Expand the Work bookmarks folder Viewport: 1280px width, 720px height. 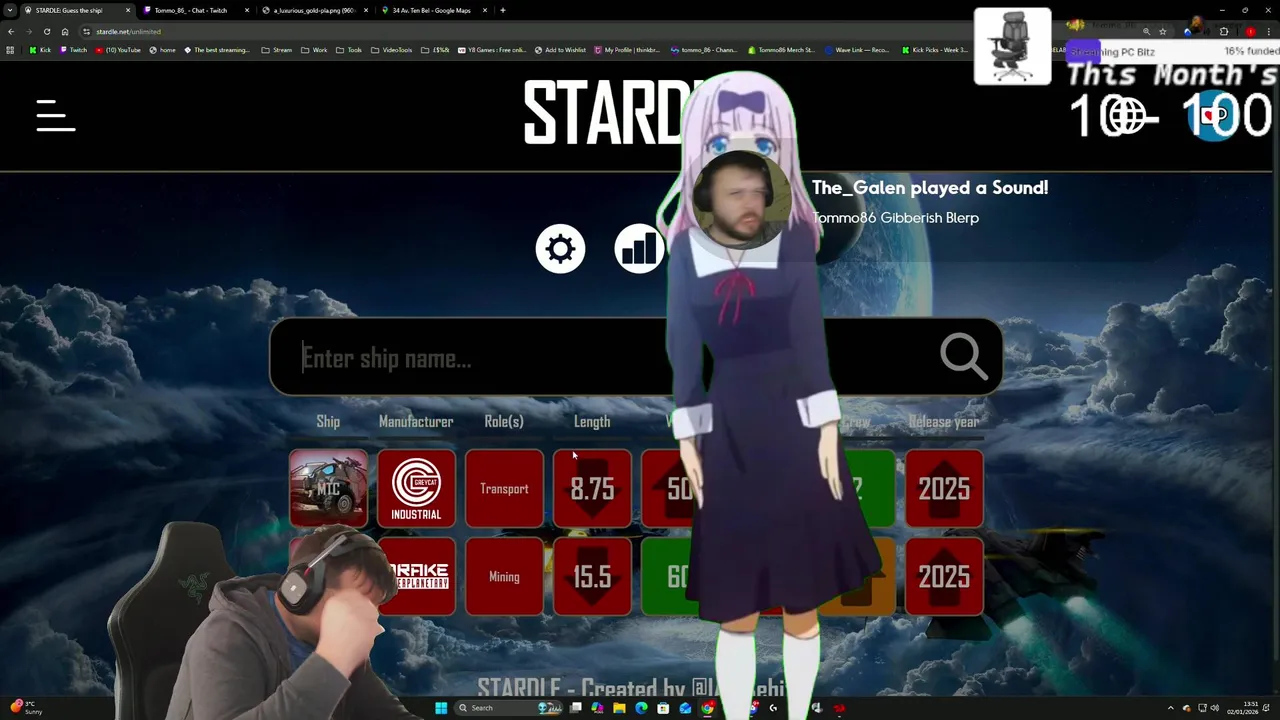coord(314,50)
